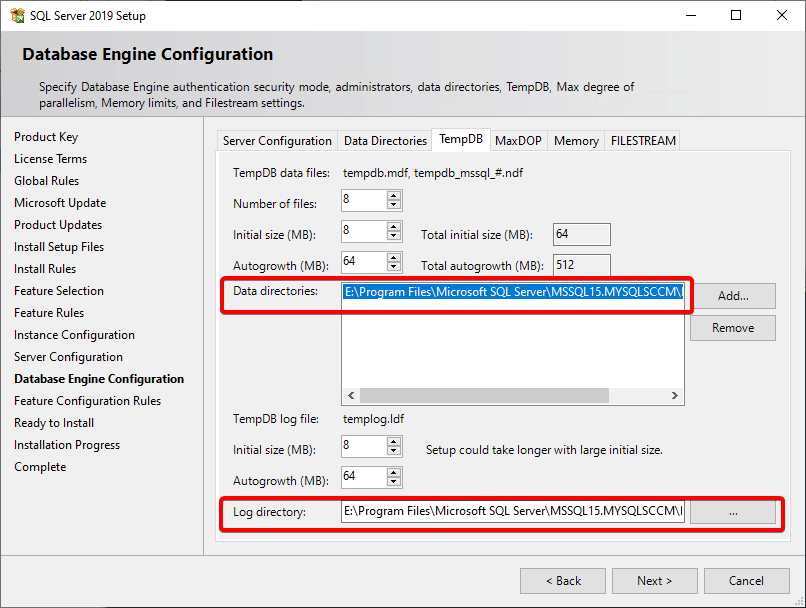The width and height of the screenshot is (806, 608).
Task: Click the data directories scroll right arrow
Action: coord(674,396)
